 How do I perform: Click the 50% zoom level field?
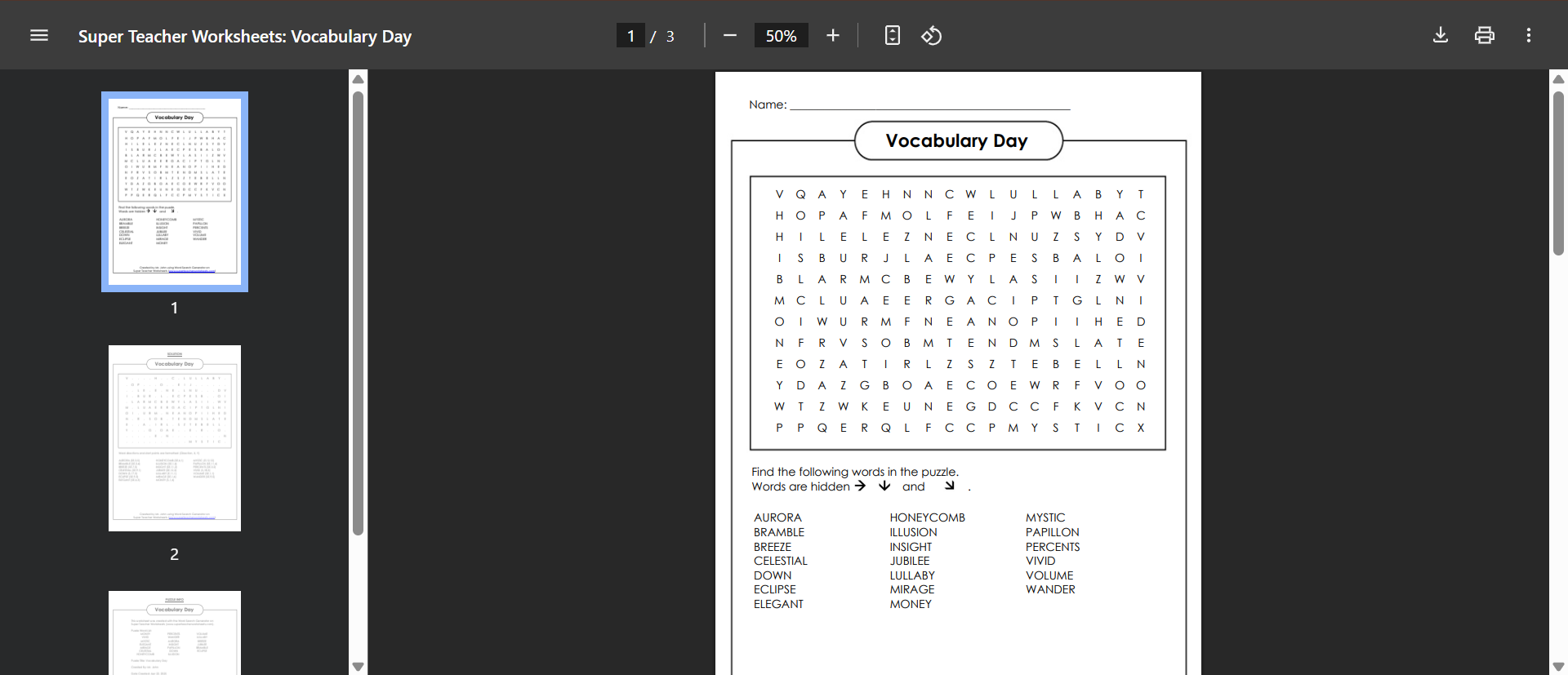click(x=781, y=36)
